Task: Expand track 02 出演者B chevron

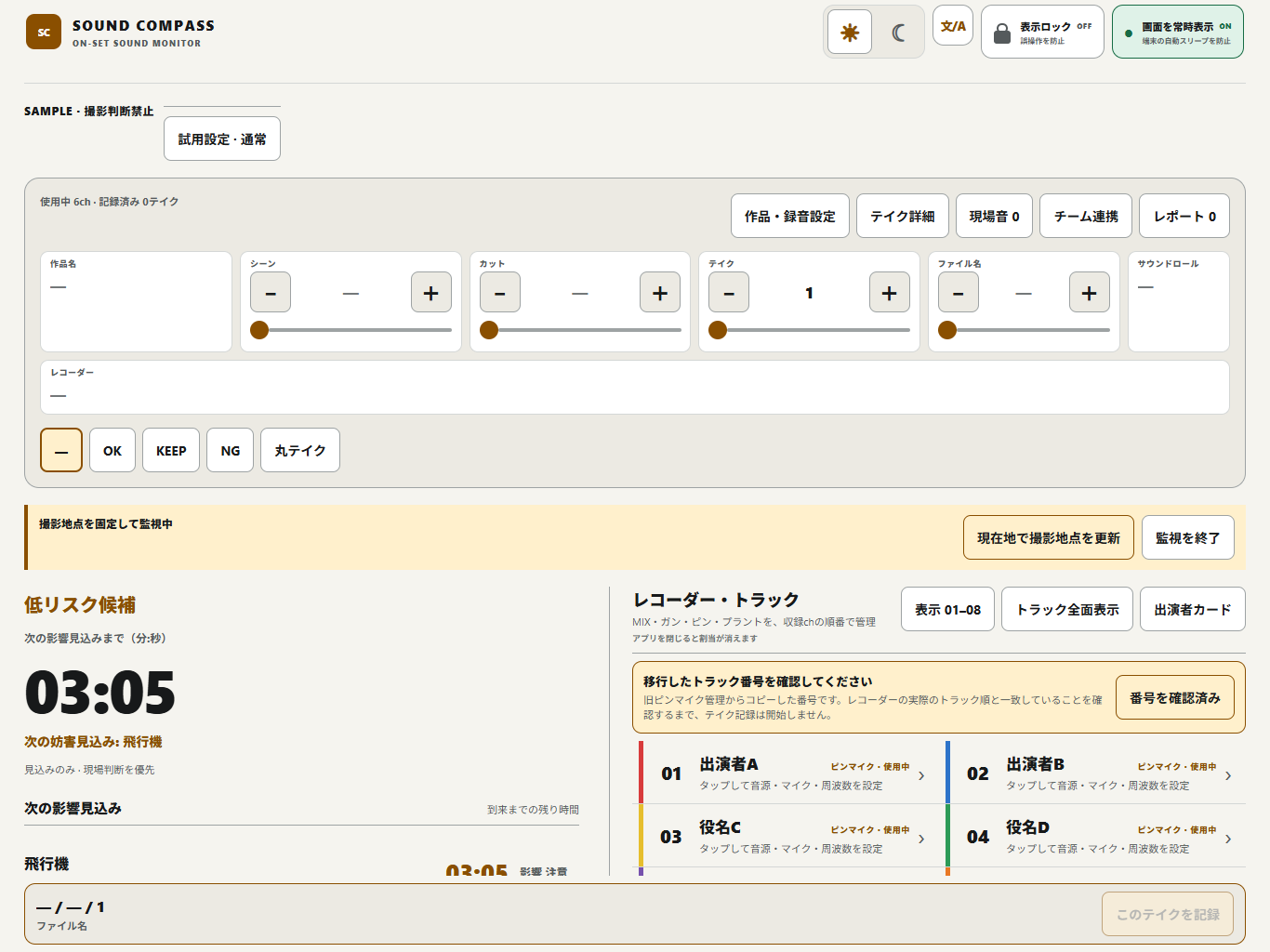Action: [1228, 775]
